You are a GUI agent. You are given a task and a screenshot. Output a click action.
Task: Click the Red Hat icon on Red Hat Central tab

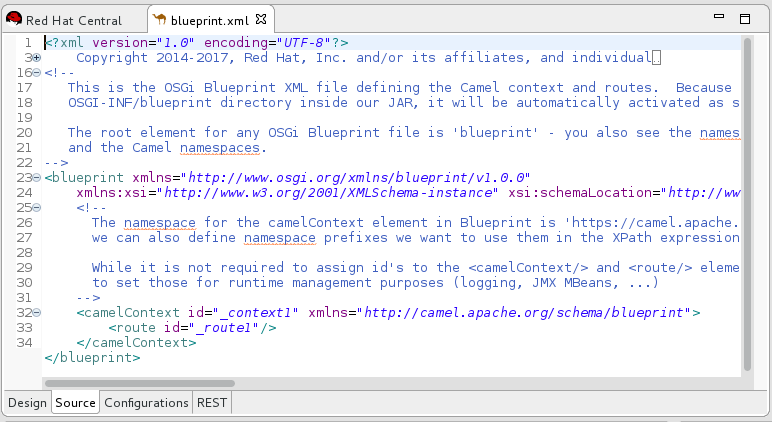coord(14,20)
